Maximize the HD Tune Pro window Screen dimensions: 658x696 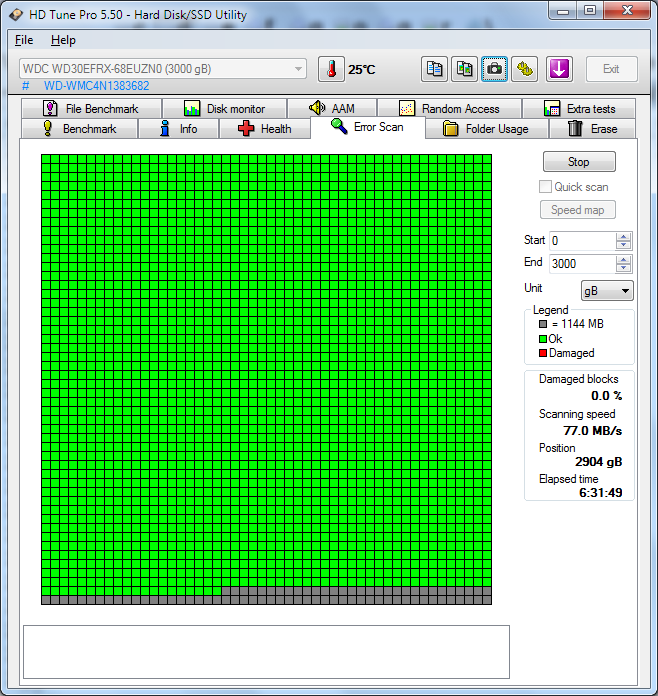[590, 11]
